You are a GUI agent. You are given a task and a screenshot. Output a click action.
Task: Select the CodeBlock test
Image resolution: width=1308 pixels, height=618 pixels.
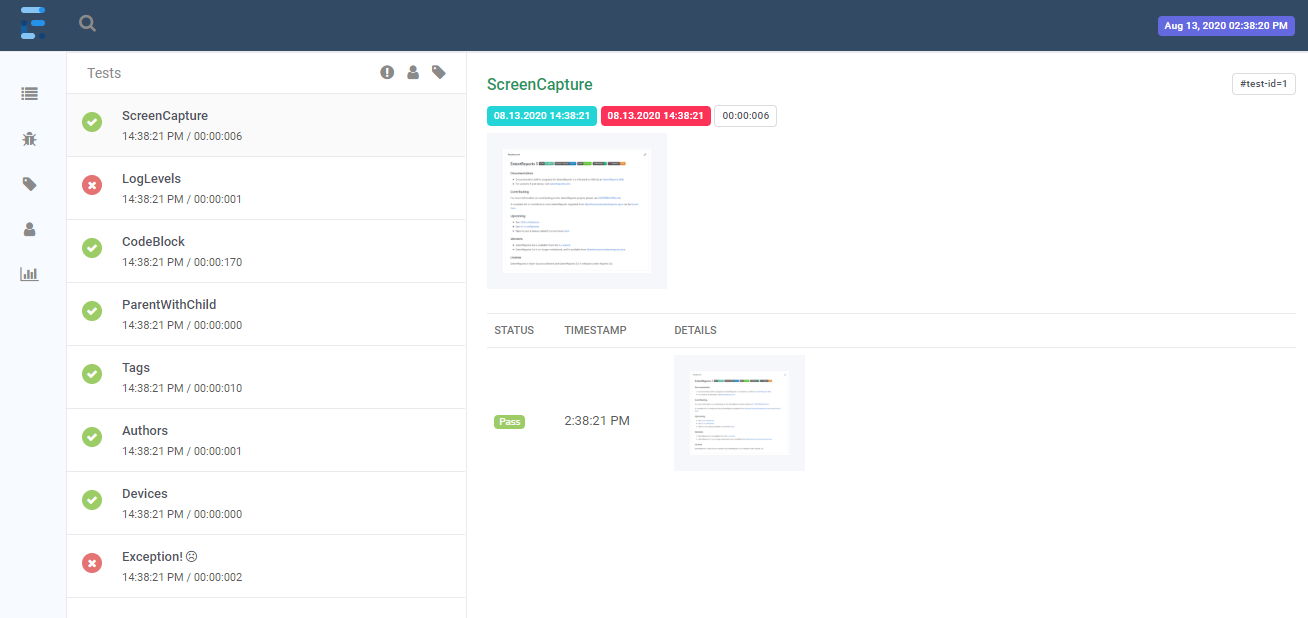tap(266, 251)
